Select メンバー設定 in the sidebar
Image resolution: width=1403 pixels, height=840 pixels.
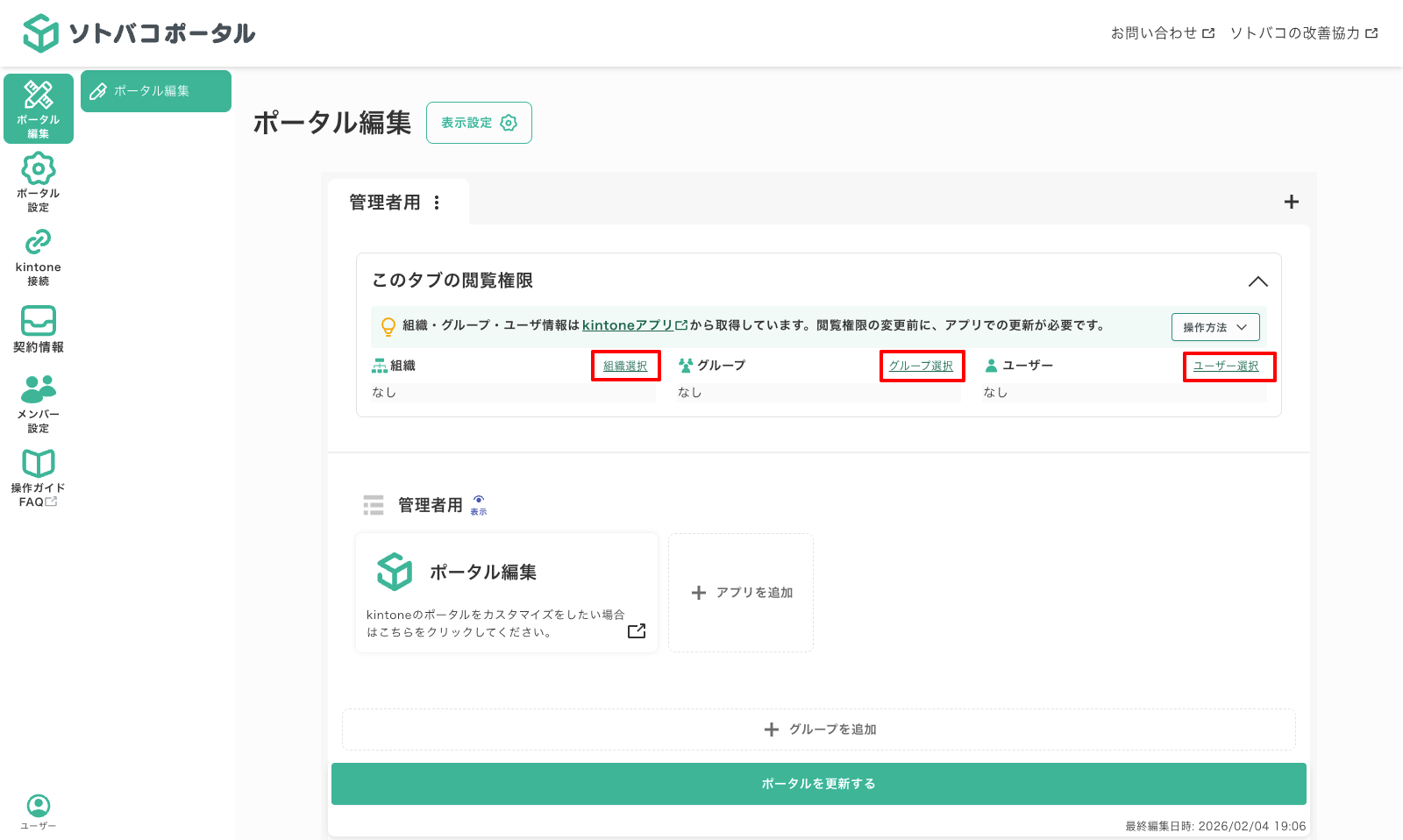coord(38,404)
